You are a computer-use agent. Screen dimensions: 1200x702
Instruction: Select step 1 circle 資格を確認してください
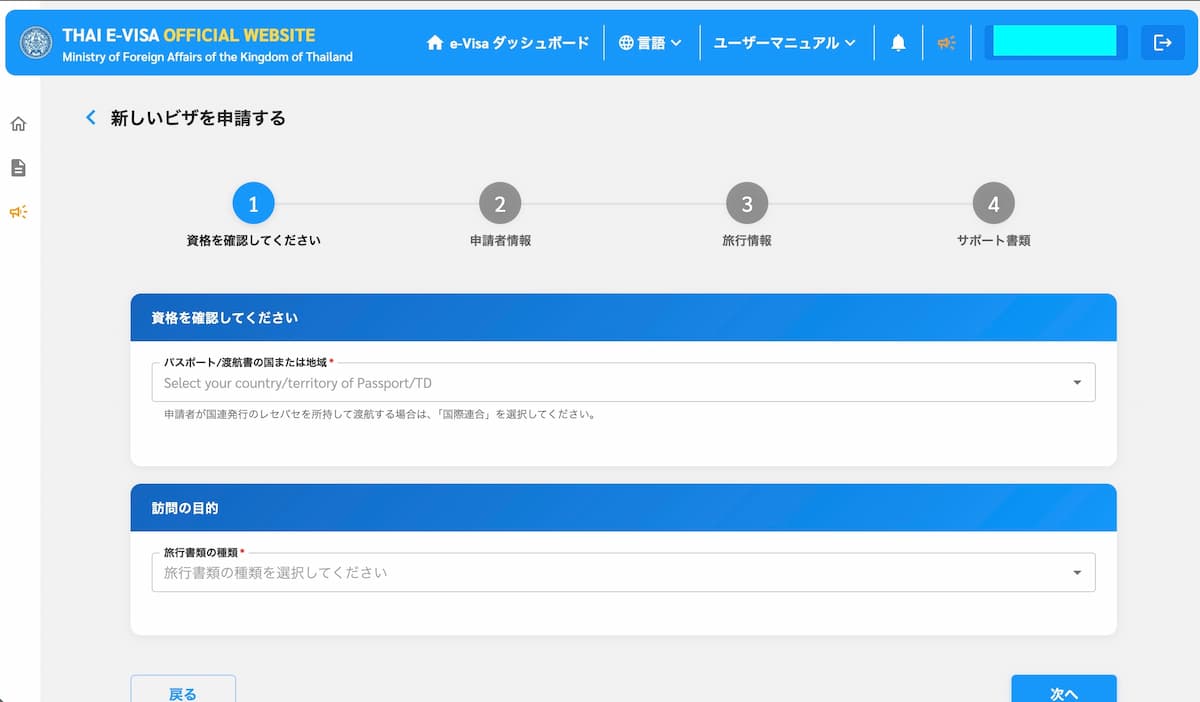[253, 204]
